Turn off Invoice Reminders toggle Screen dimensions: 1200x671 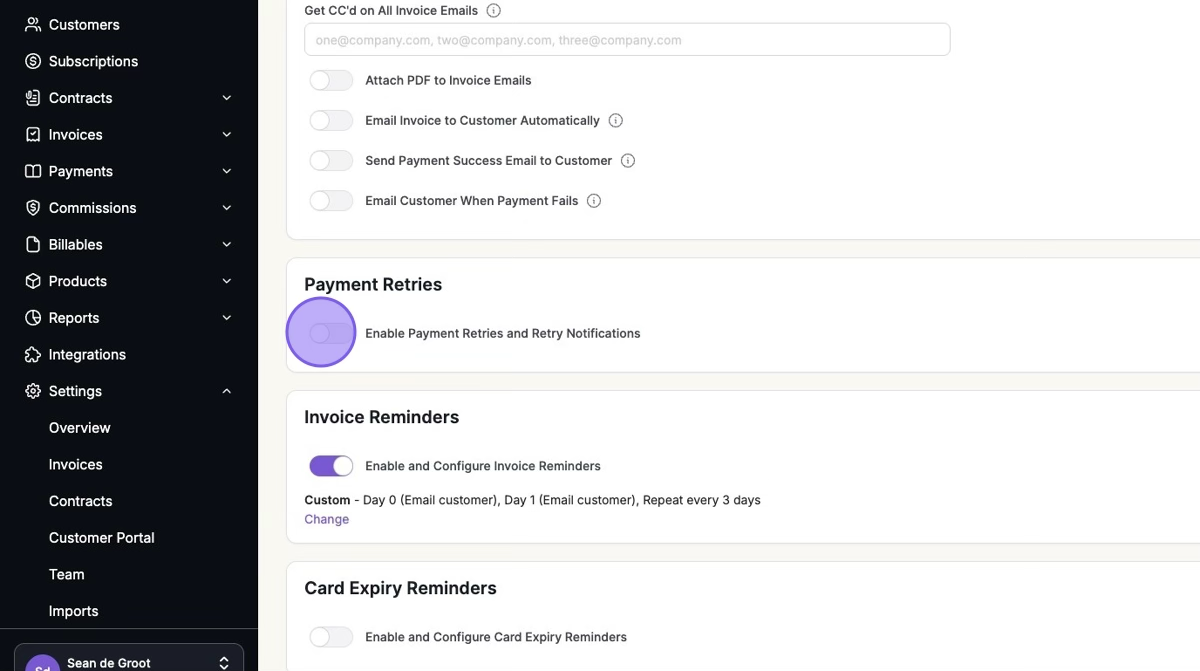click(331, 466)
